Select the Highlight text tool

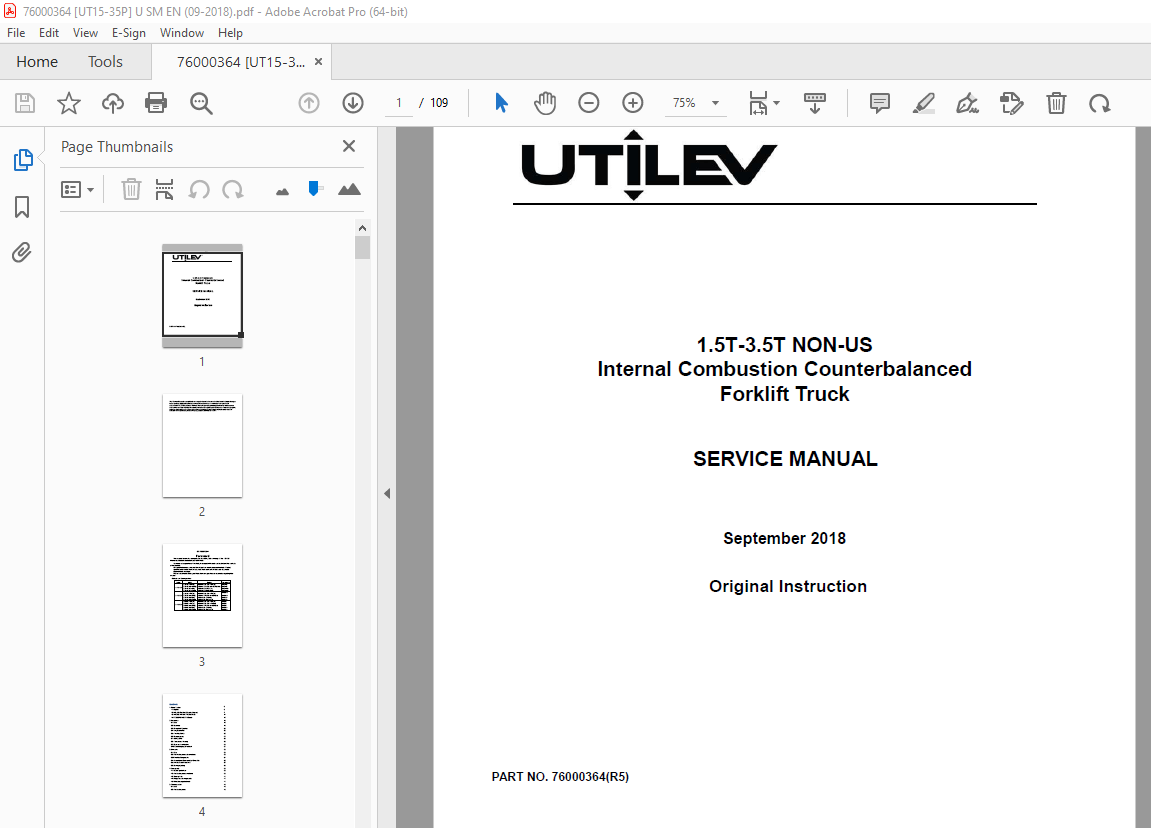tap(923, 103)
